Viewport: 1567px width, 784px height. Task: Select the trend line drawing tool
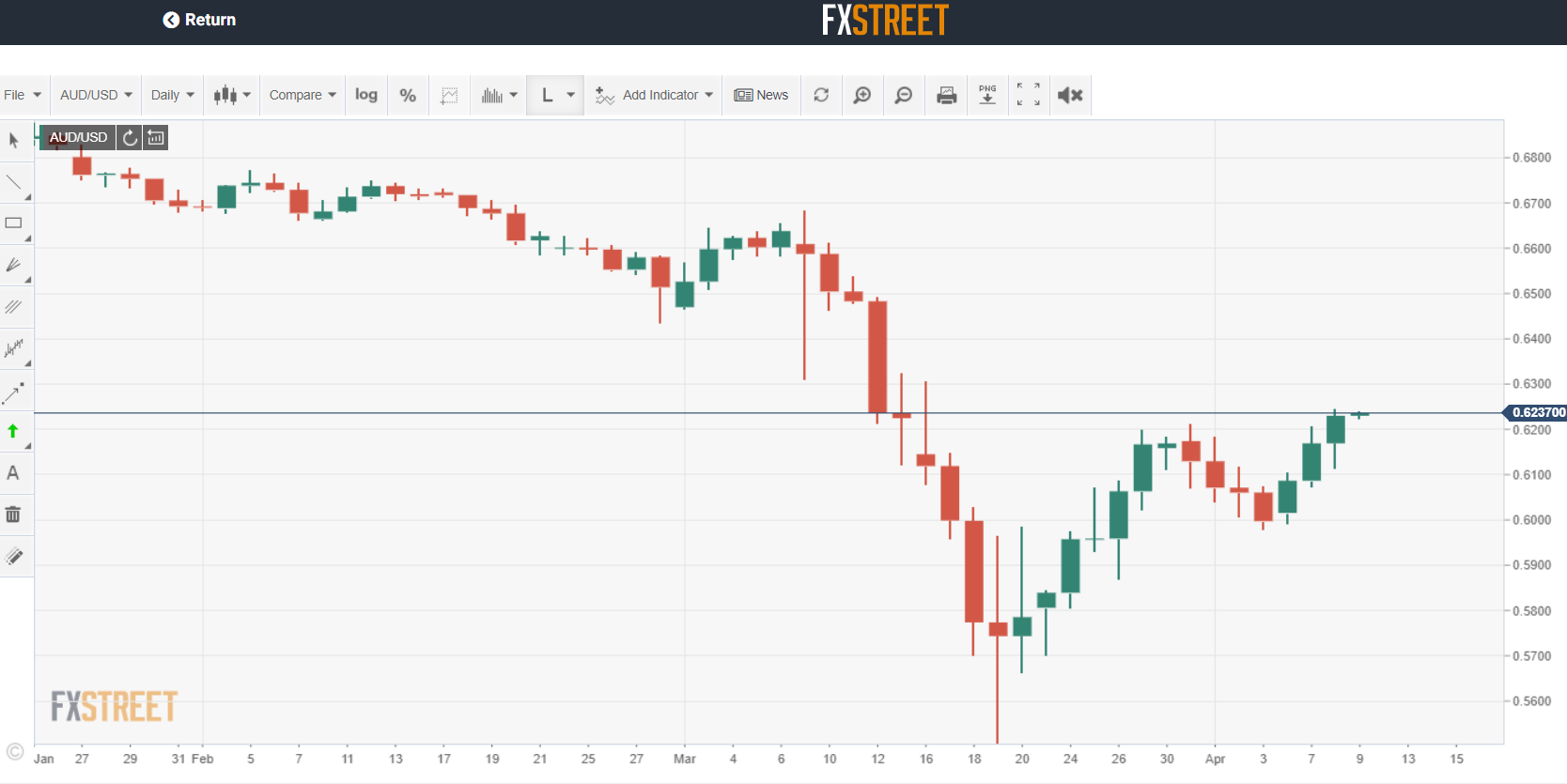(13, 182)
